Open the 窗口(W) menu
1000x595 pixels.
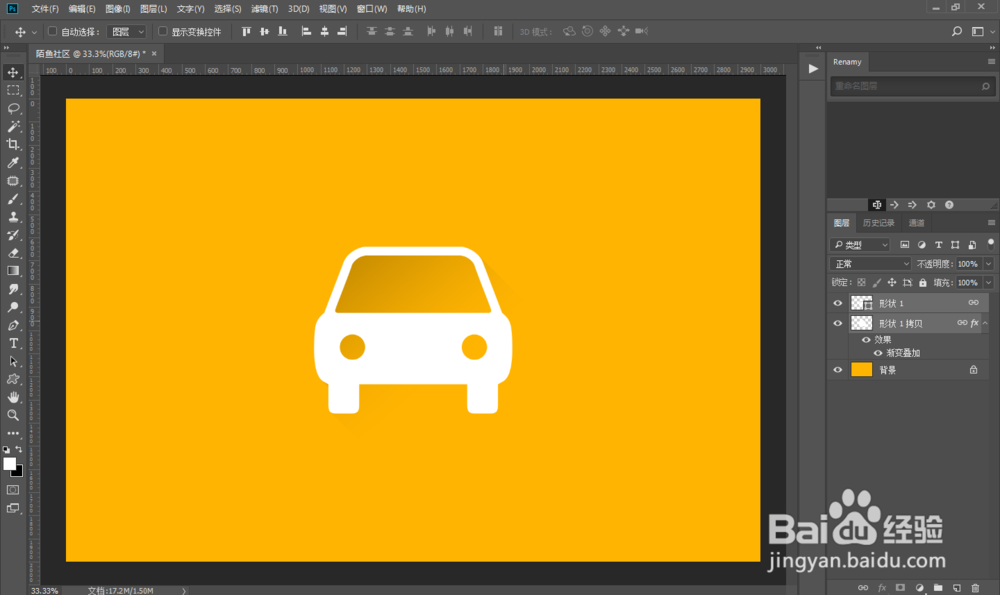(x=372, y=9)
